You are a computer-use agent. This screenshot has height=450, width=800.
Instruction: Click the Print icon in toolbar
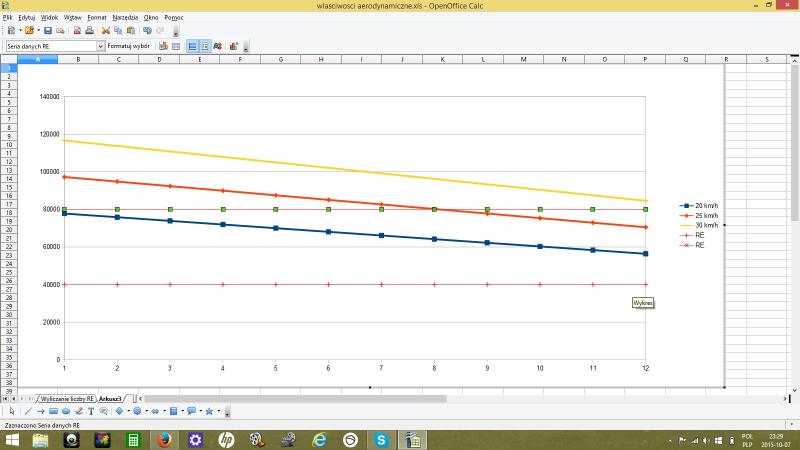(89, 31)
